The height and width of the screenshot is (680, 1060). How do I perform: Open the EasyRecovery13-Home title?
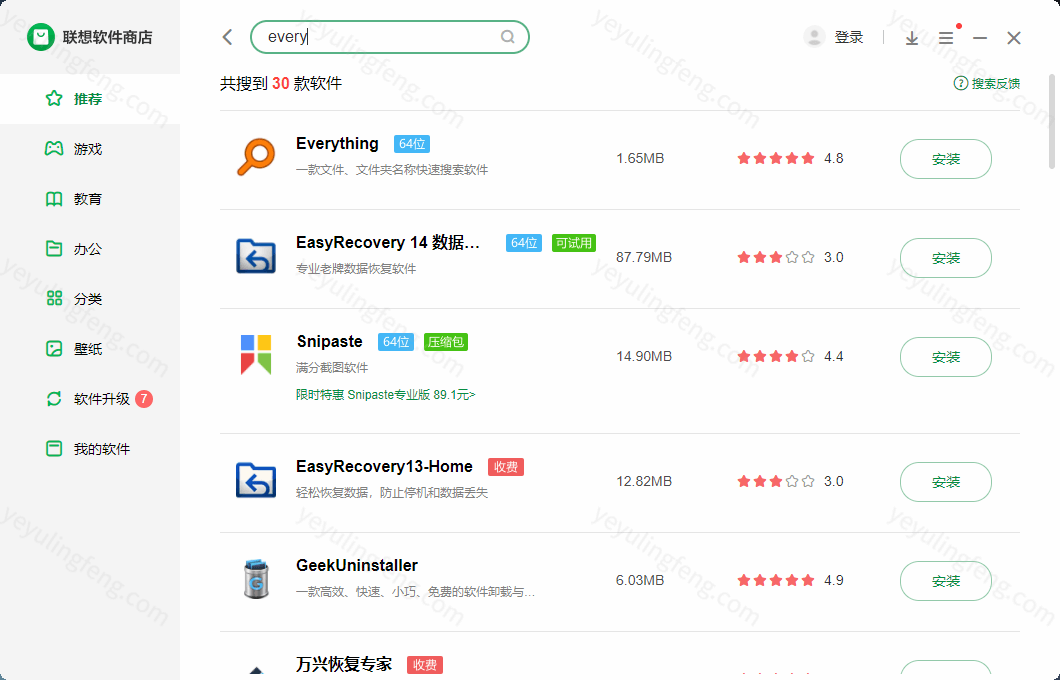click(384, 466)
